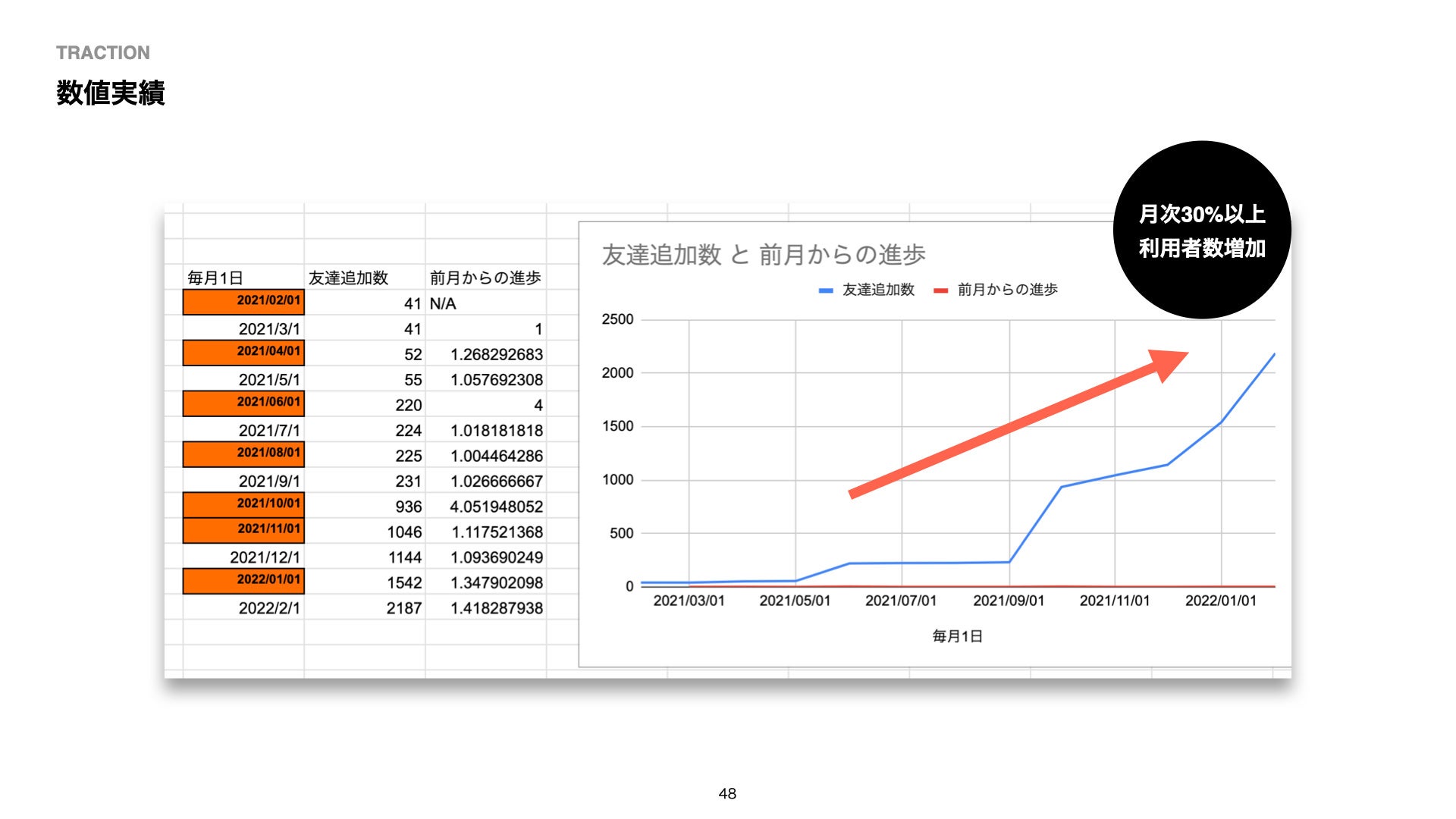Click the orange 2021/02/01 date cell
The image size is (1456, 819).
243,302
